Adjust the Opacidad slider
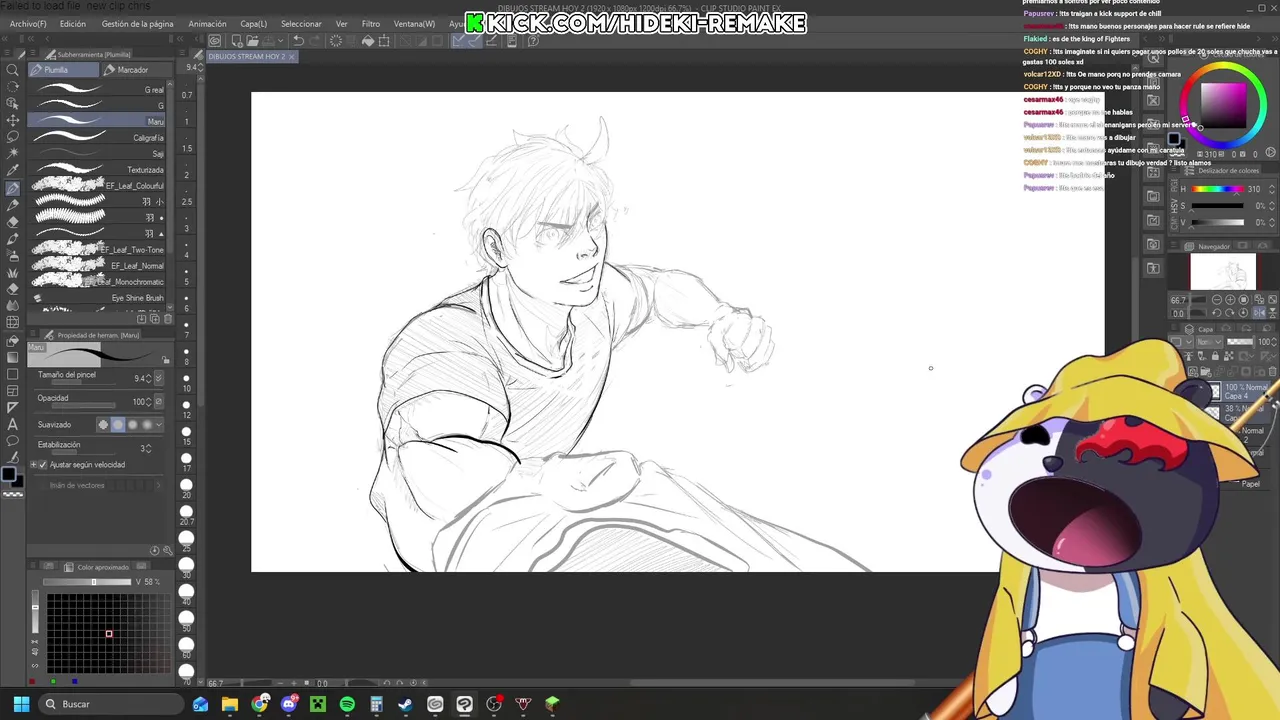This screenshot has height=720, width=1280. pos(83,406)
